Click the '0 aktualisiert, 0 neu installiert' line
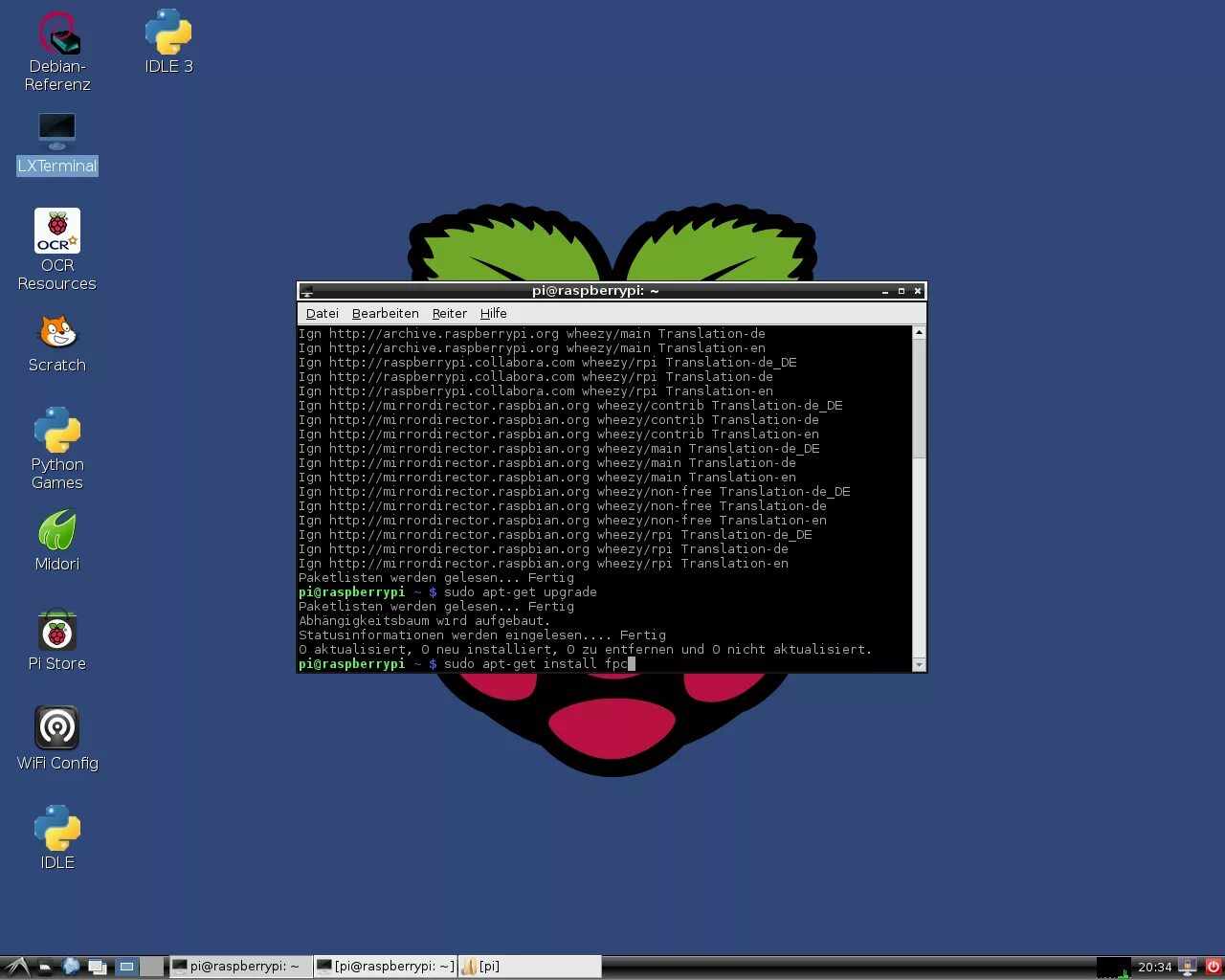 (586, 649)
